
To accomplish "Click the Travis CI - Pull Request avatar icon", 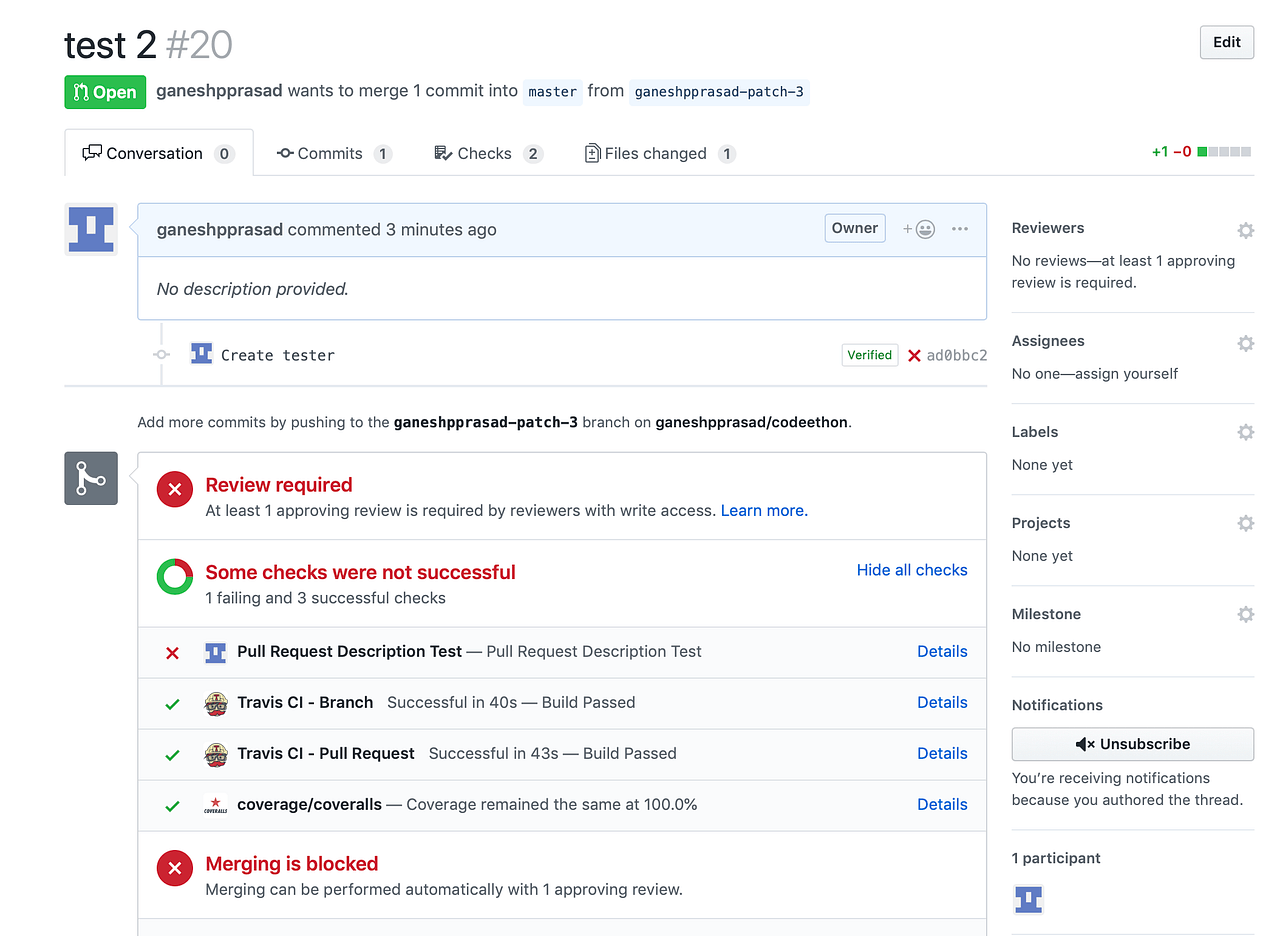I will [x=216, y=754].
